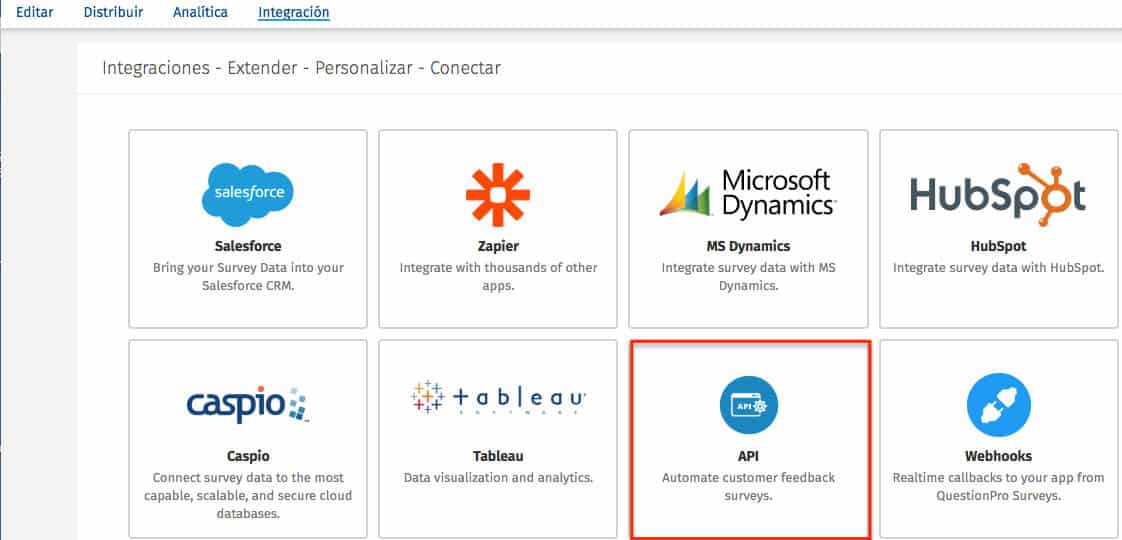Screen dimensions: 1122x540
Task: Click the Webhooks plug icon
Action: [998, 405]
